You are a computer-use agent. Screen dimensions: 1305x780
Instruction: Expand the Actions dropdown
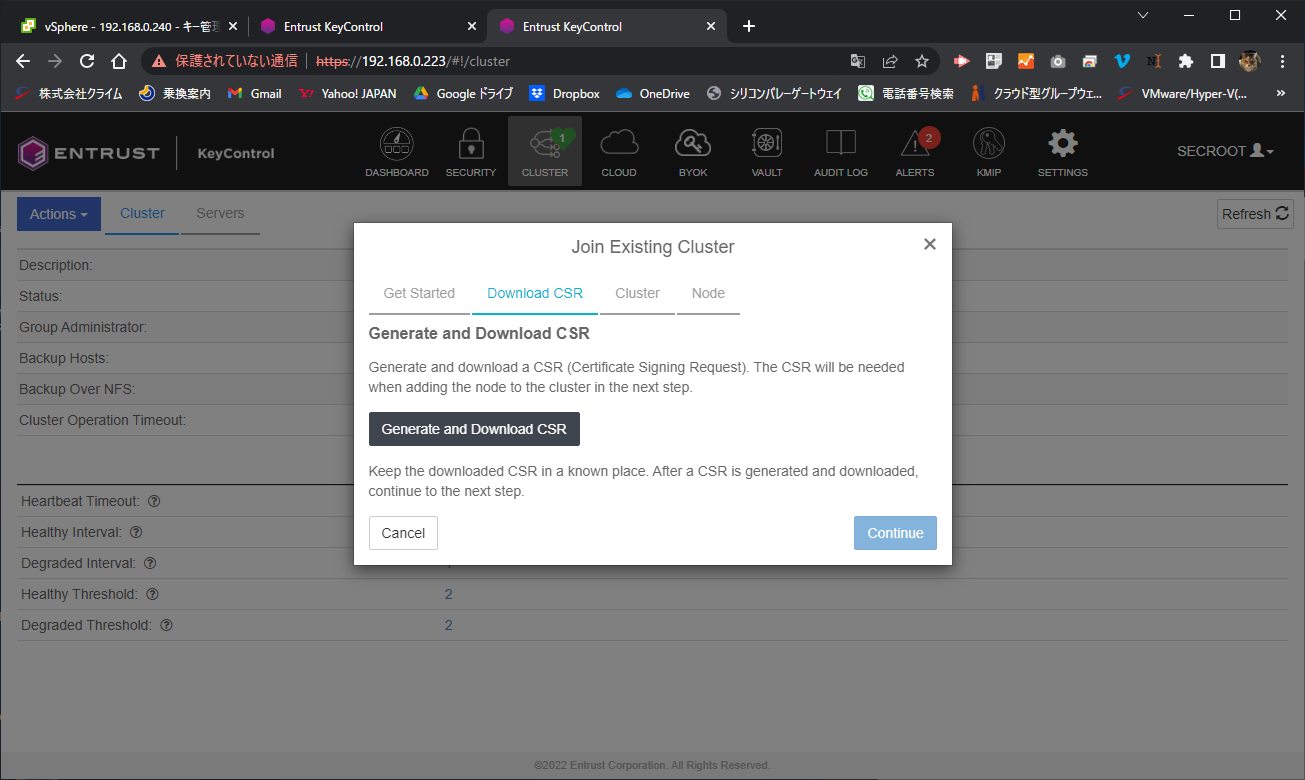point(59,214)
